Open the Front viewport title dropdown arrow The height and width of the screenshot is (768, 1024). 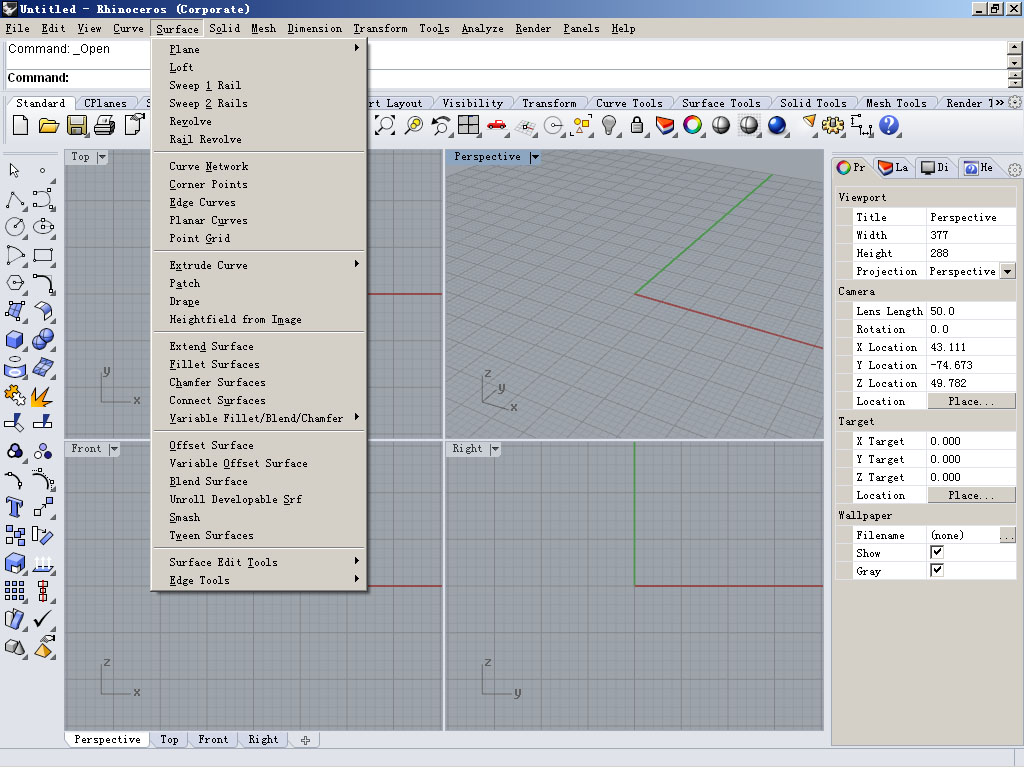click(114, 449)
